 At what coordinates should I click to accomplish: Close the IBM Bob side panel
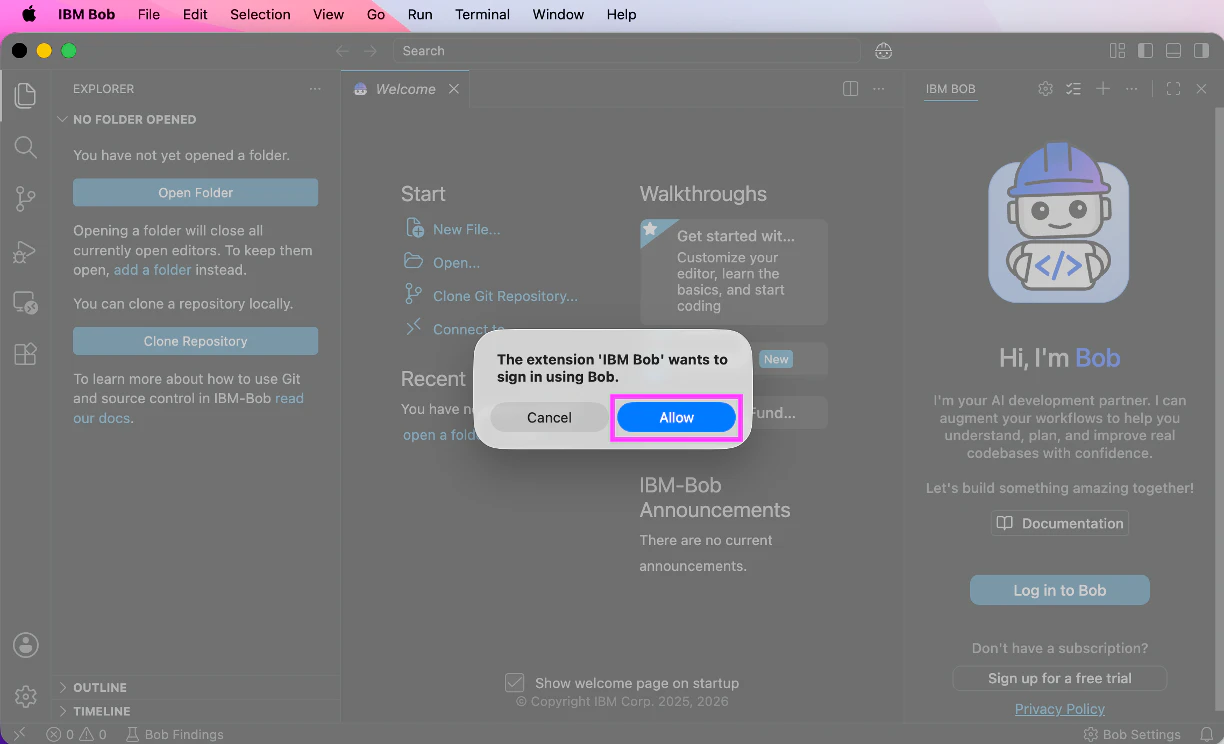1202,89
